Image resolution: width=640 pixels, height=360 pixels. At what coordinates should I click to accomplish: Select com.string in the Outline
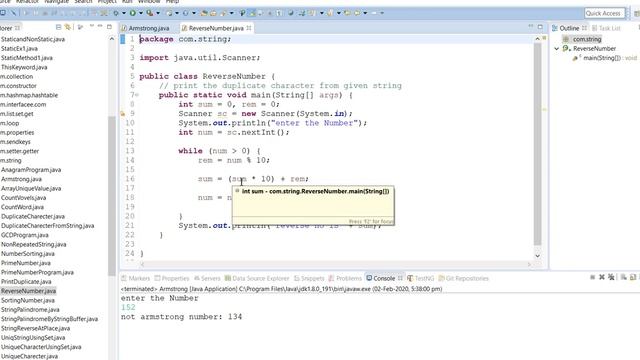click(587, 39)
